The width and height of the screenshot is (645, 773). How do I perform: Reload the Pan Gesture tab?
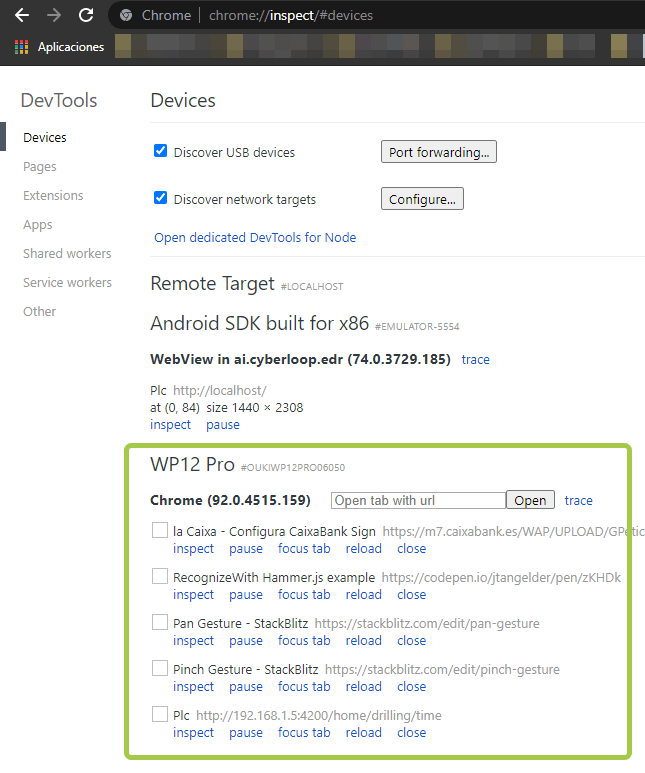tap(363, 640)
